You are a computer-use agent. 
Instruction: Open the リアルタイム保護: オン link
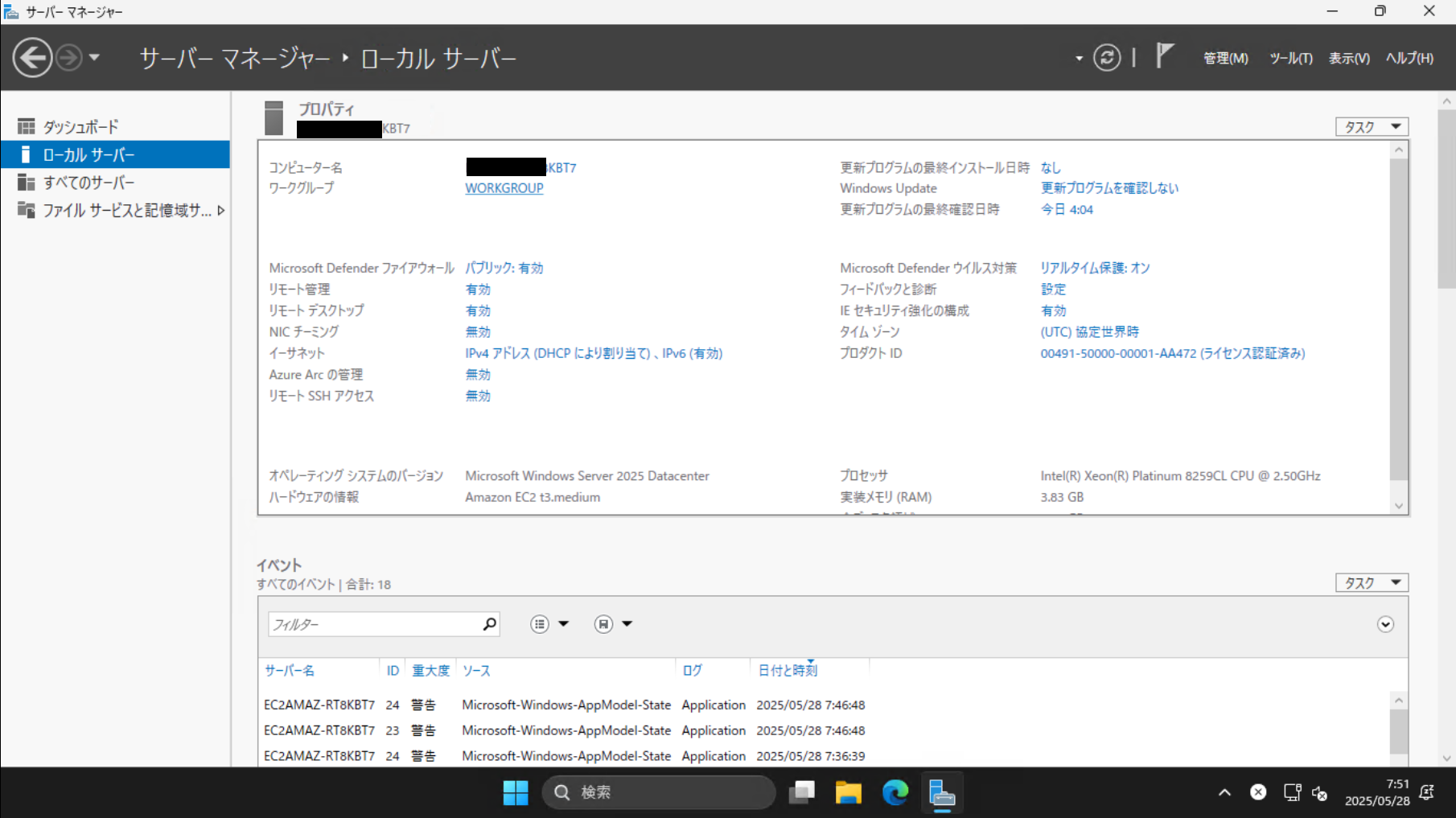coord(1095,268)
